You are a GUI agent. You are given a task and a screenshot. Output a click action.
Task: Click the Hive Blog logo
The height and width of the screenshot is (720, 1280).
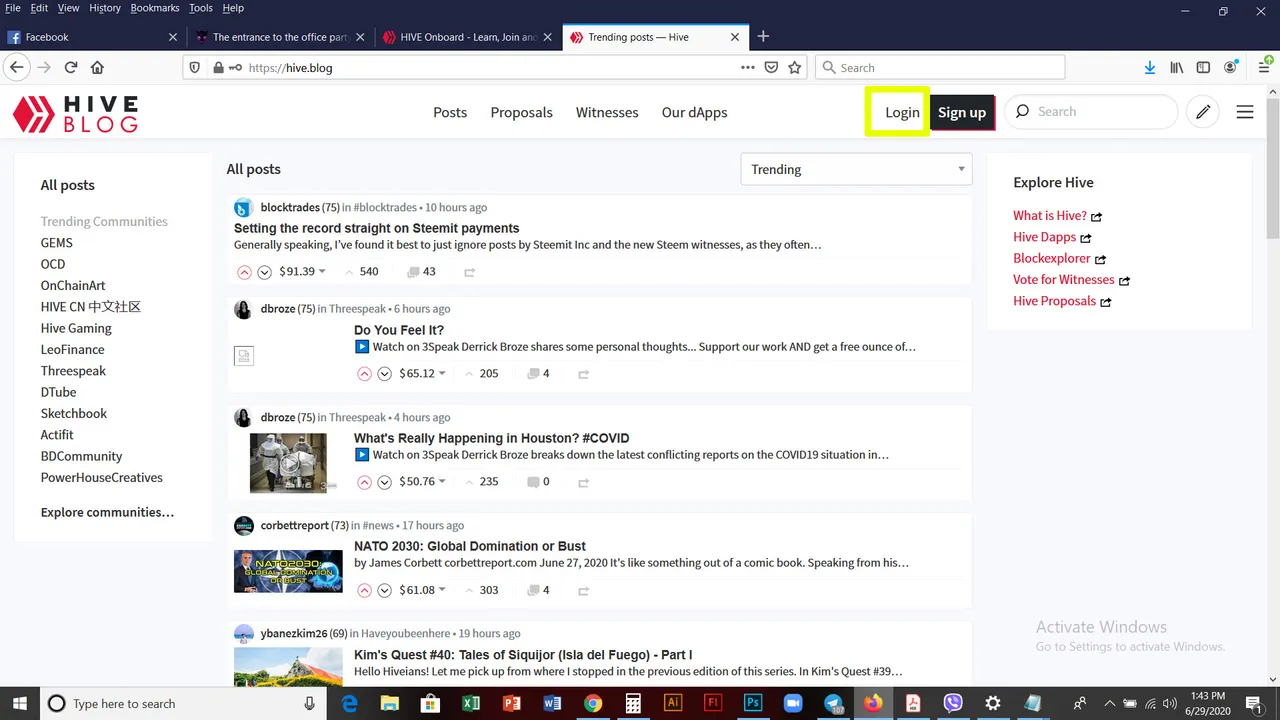(x=75, y=113)
